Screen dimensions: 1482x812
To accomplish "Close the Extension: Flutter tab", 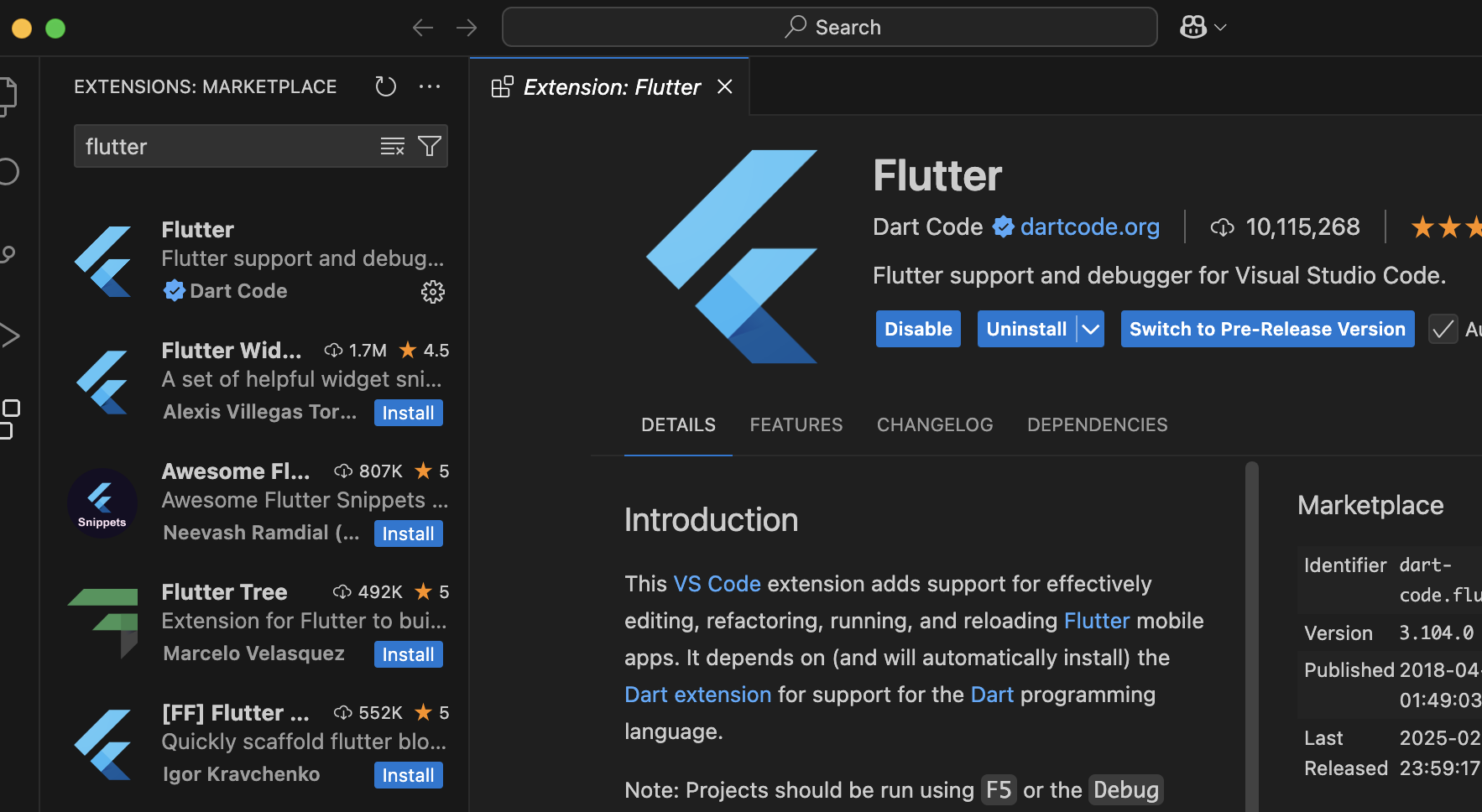I will (x=725, y=86).
